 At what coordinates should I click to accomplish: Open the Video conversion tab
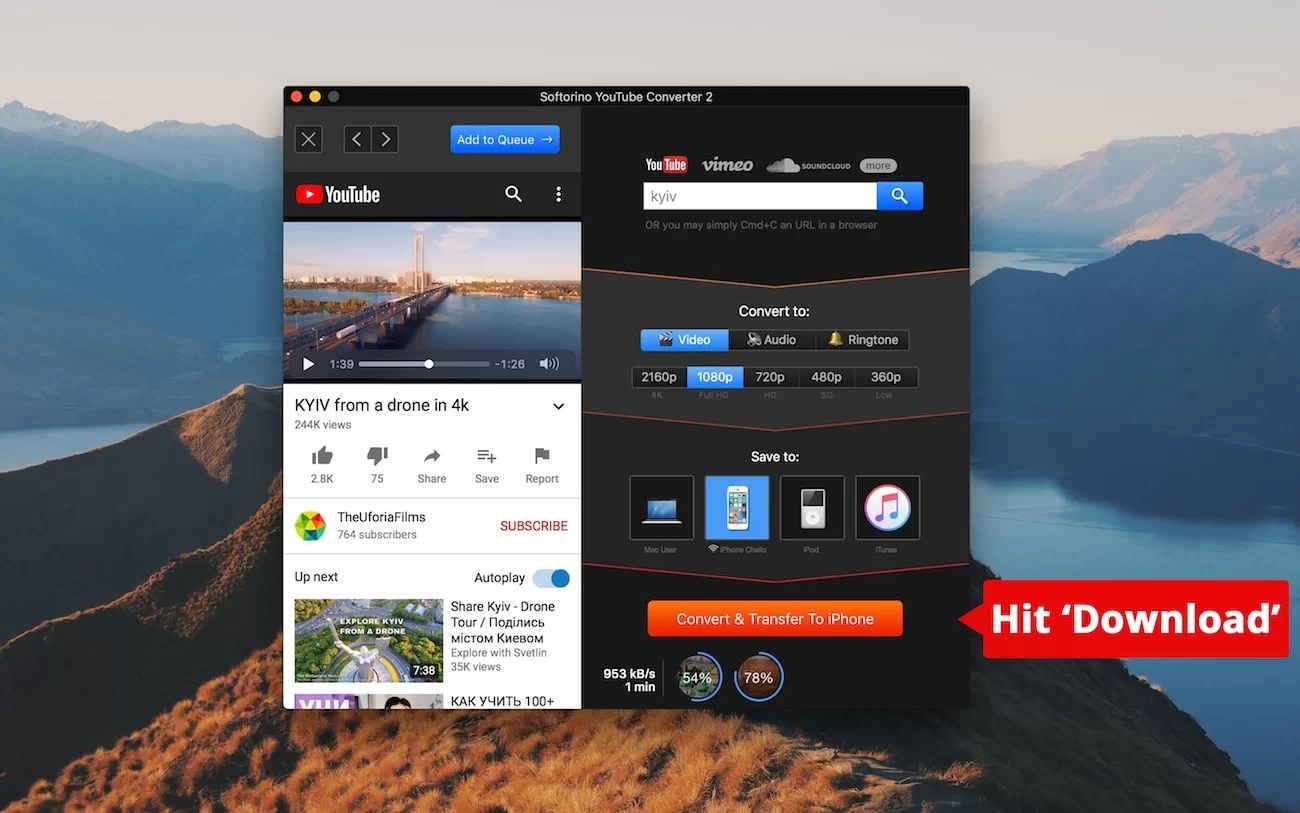tap(684, 339)
